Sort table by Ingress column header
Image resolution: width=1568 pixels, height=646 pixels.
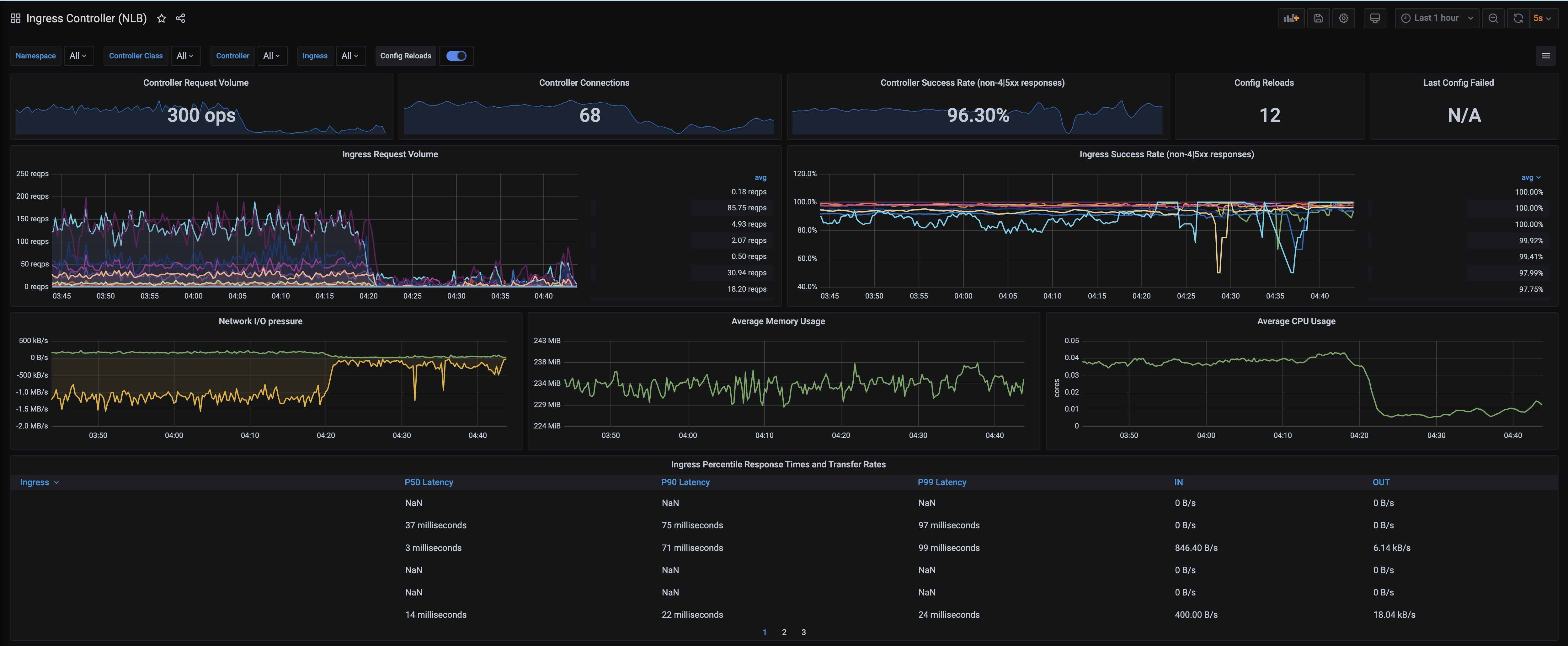click(35, 482)
